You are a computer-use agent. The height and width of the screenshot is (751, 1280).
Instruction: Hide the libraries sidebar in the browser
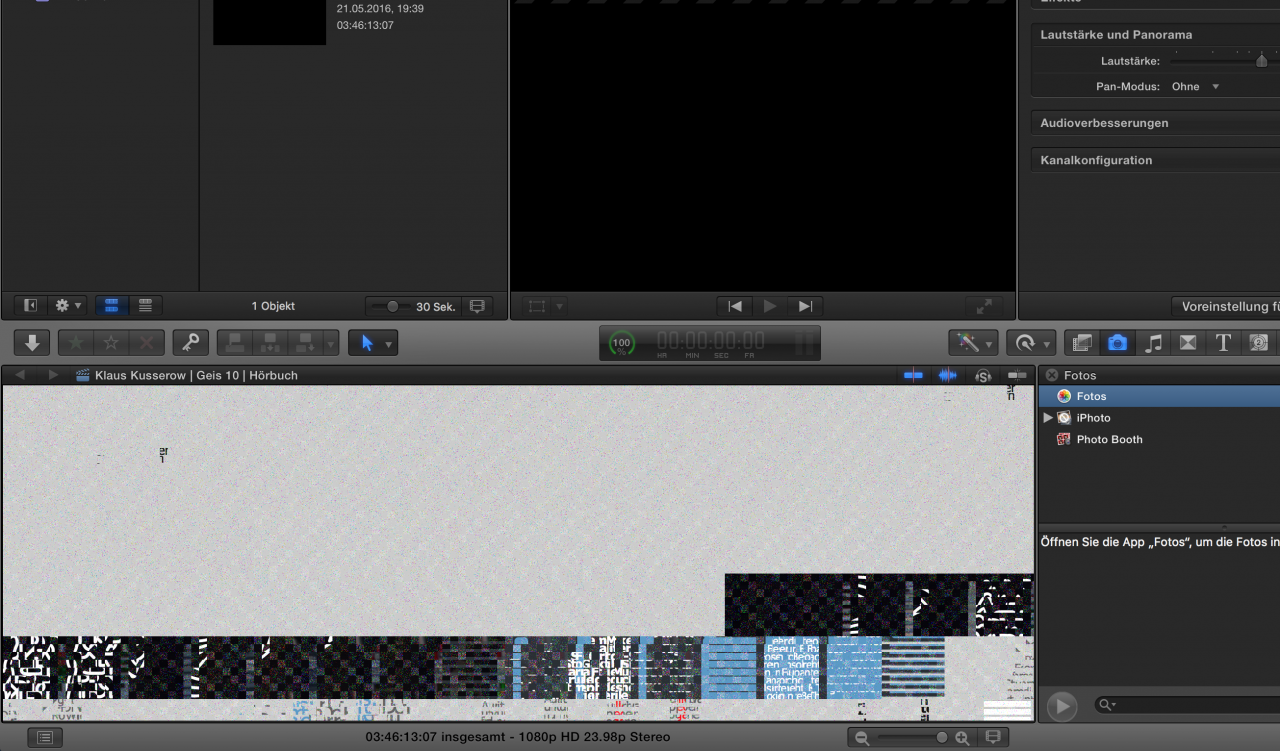[31, 306]
